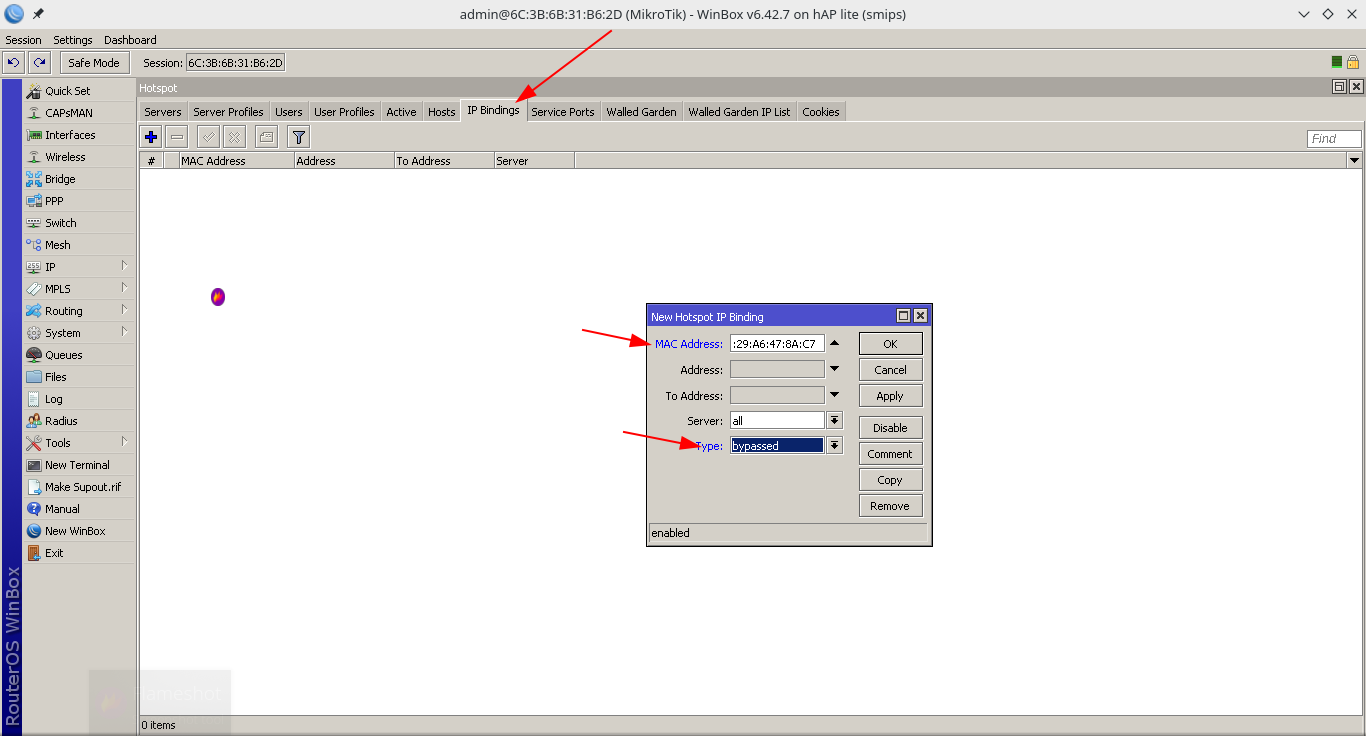Switch to the Server Profiles tab

[x=228, y=112]
